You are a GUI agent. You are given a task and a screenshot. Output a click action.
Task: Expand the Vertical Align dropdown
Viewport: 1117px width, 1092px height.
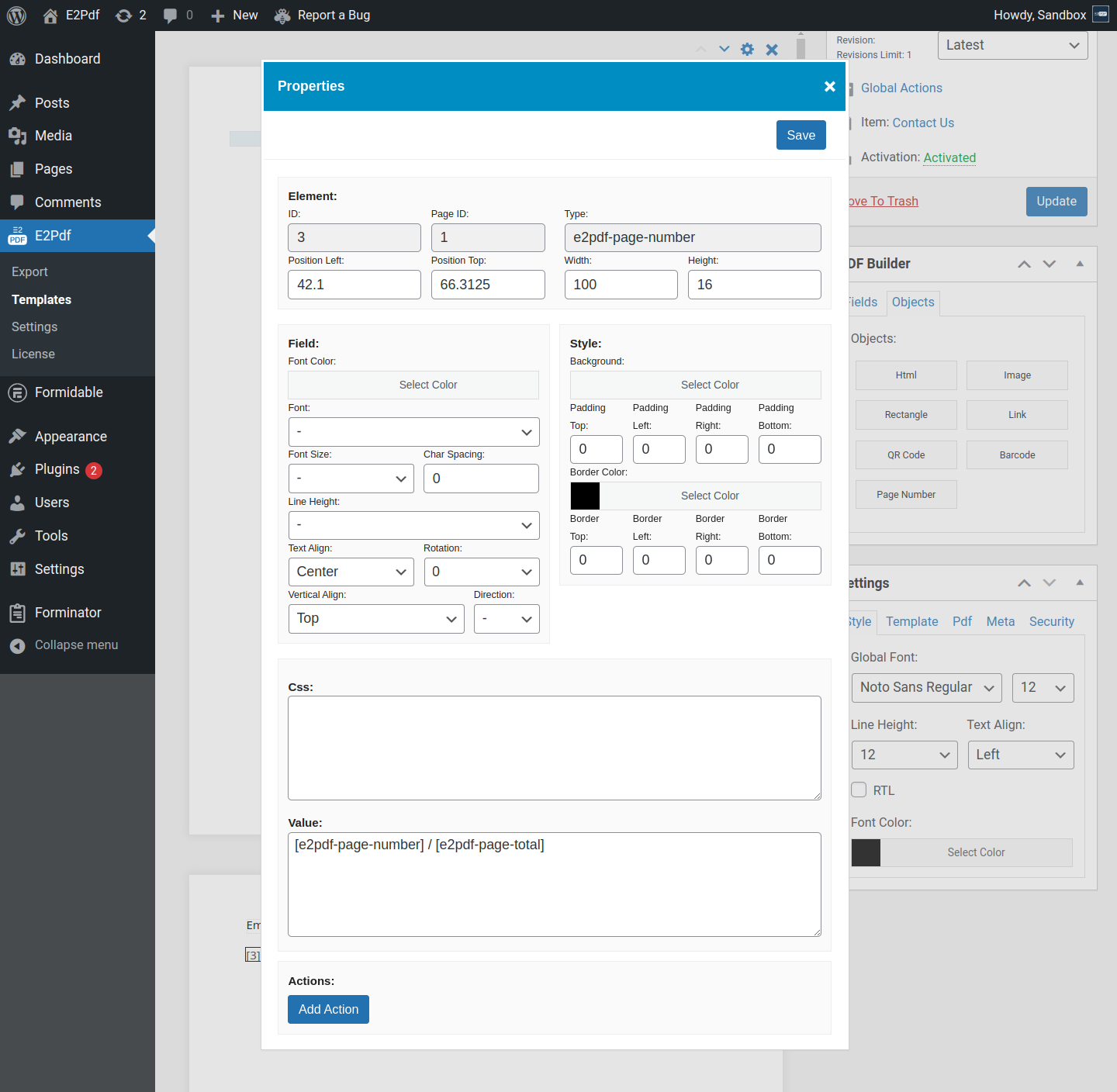click(376, 619)
